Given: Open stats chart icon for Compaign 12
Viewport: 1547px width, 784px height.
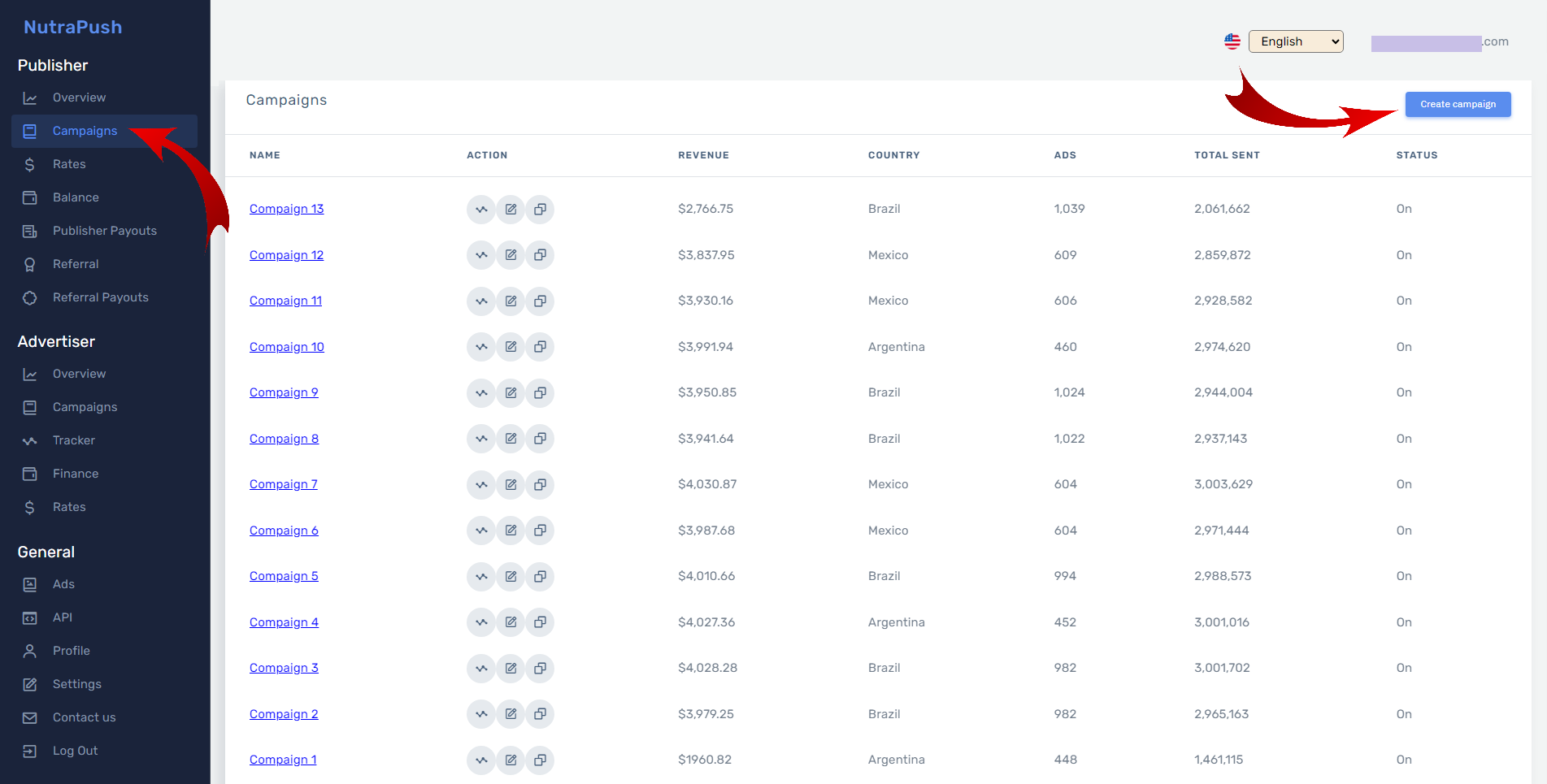Looking at the screenshot, I should pos(481,255).
